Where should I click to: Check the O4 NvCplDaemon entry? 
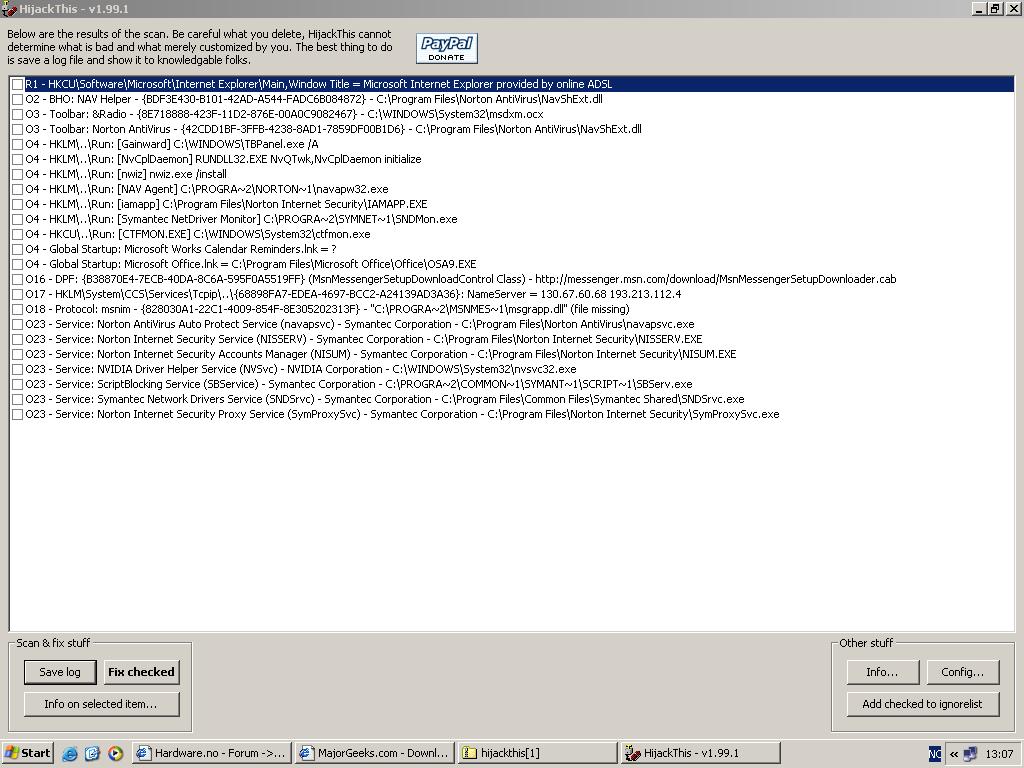point(18,159)
